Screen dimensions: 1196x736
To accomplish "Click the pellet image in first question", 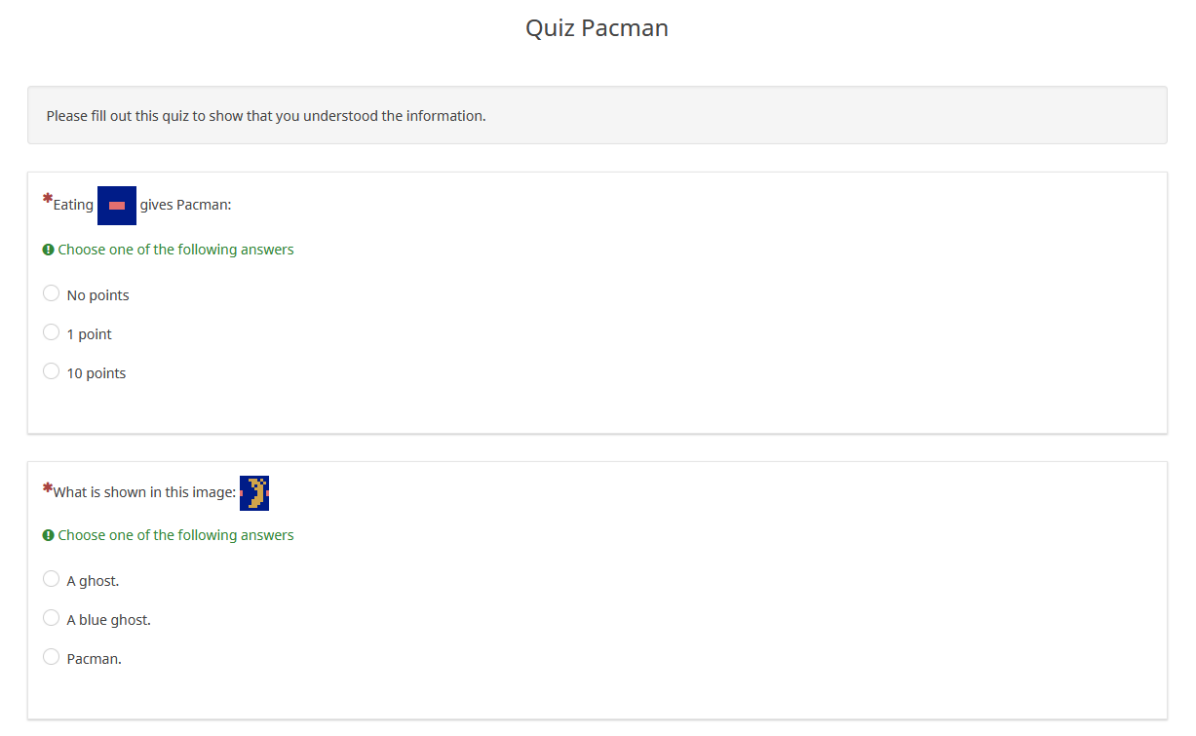I will coord(117,205).
